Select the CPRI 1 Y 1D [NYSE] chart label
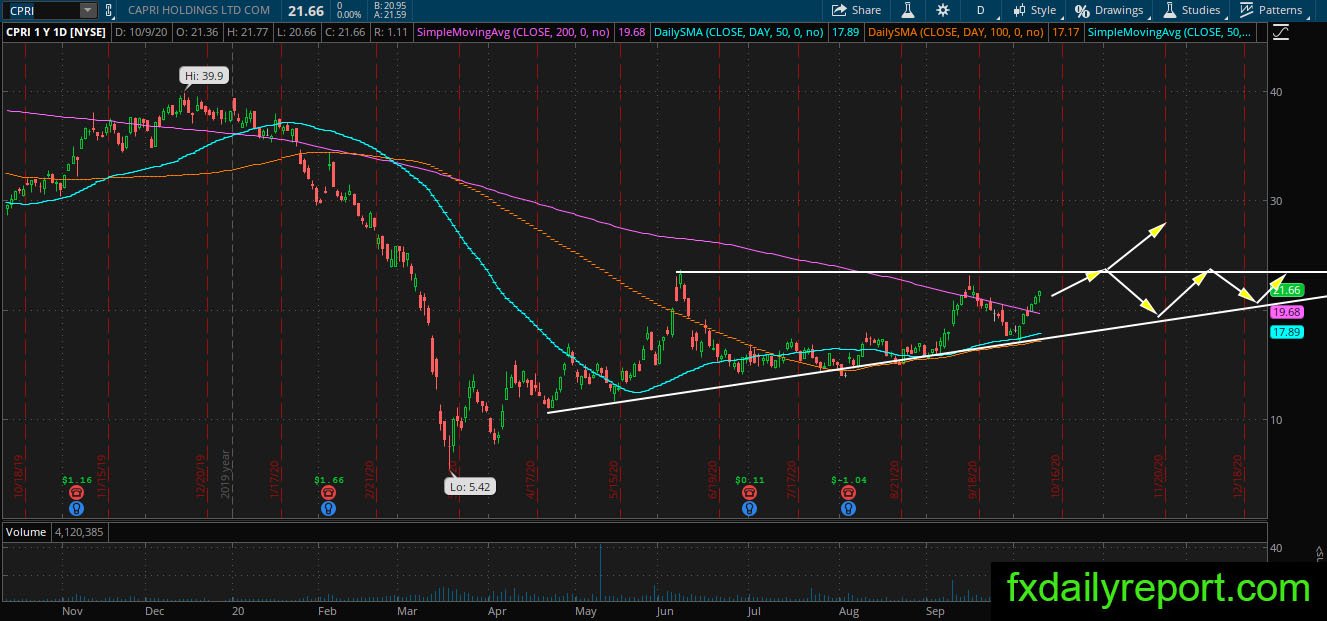The image size is (1327, 621). pos(56,33)
